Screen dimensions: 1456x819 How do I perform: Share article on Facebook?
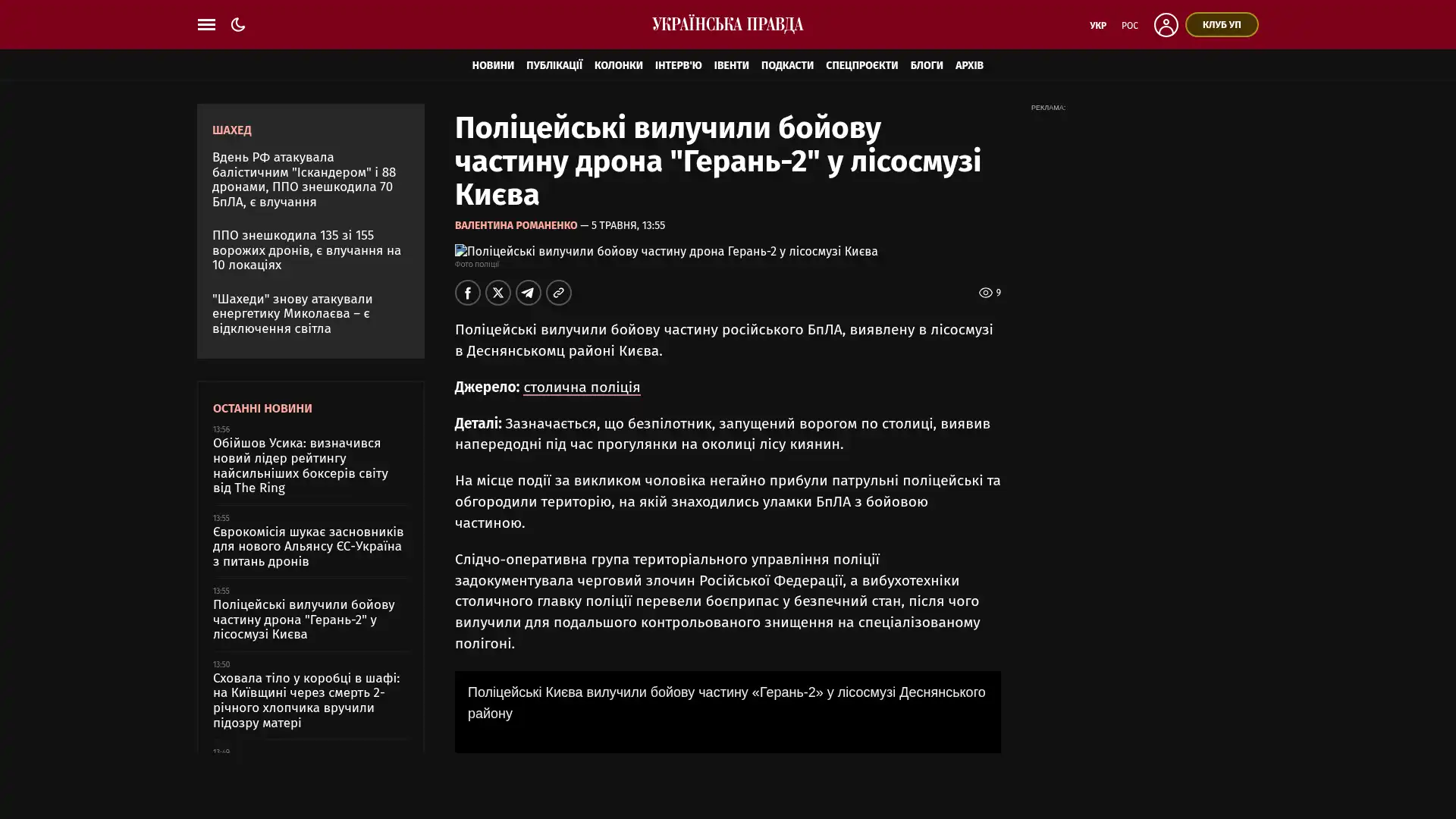point(468,293)
